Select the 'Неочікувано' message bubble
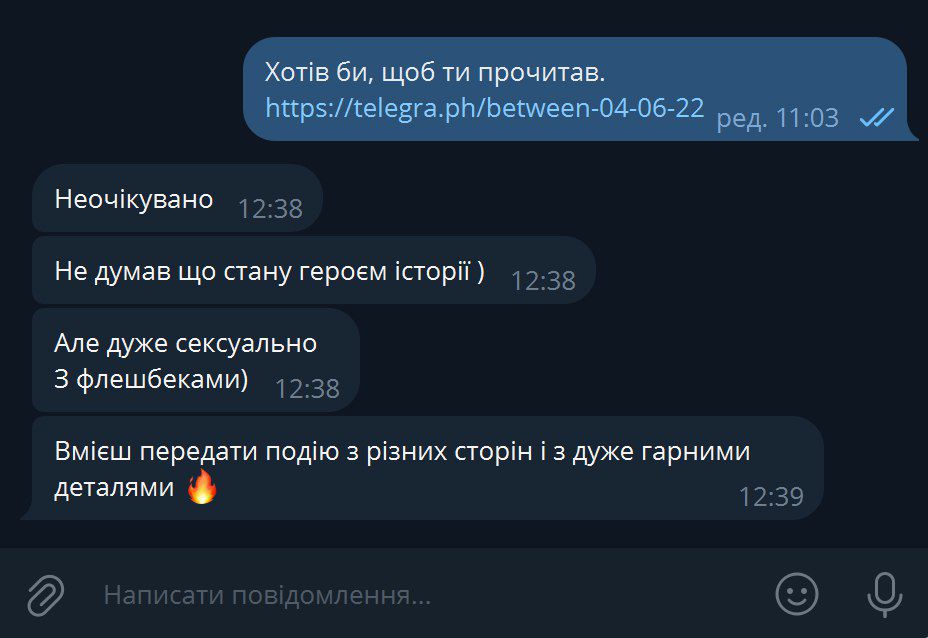This screenshot has width=928, height=638. coord(177,198)
